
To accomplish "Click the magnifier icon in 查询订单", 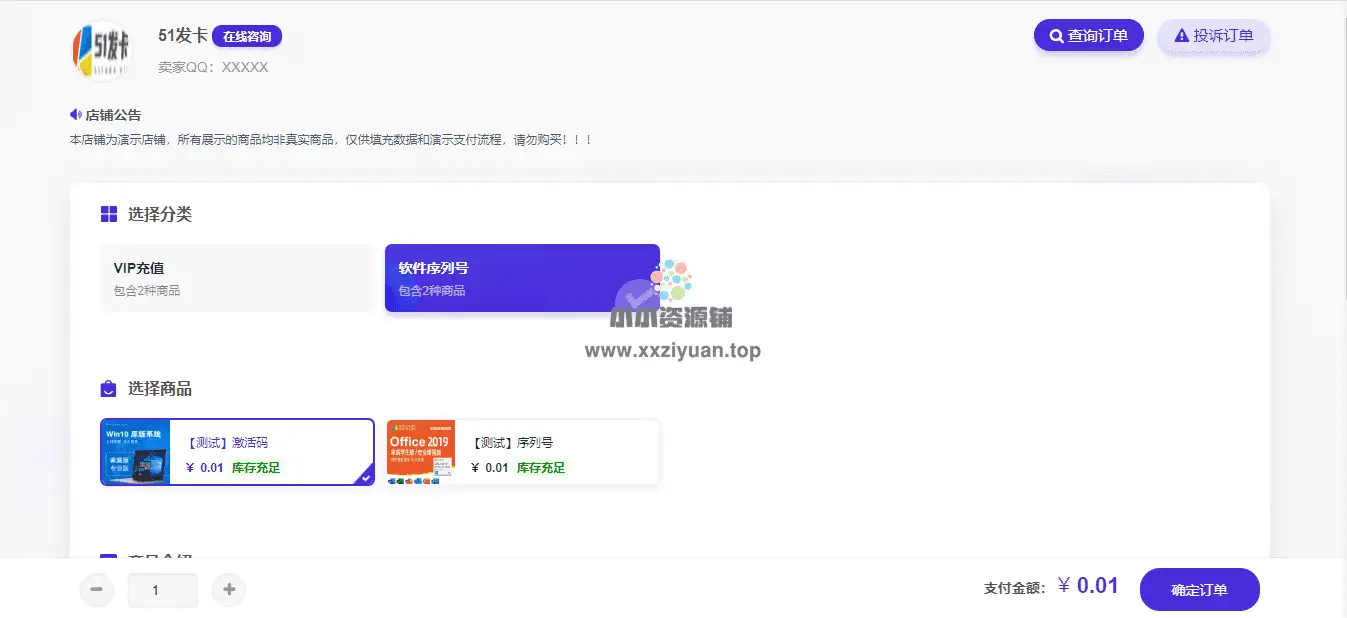I will click(x=1055, y=36).
